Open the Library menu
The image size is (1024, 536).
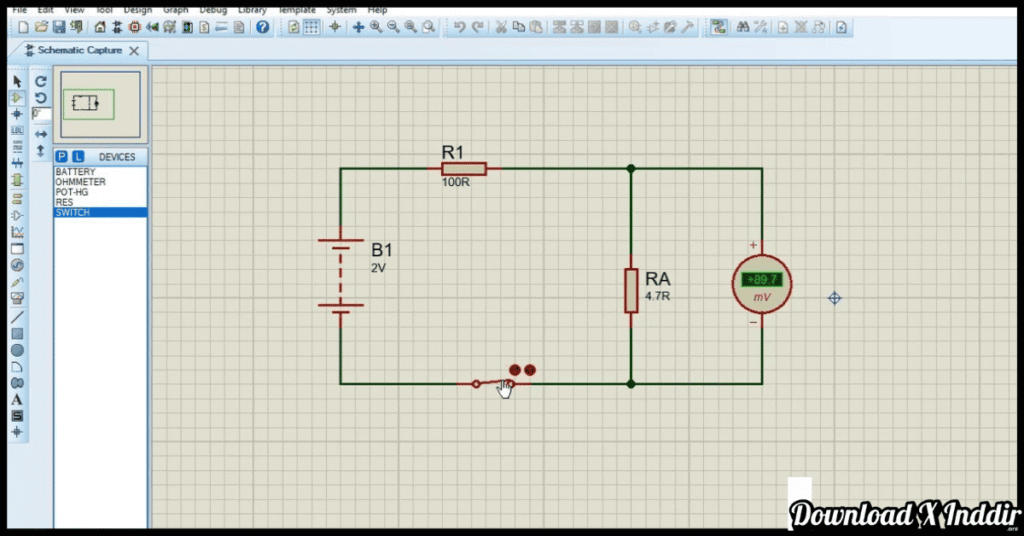click(252, 9)
